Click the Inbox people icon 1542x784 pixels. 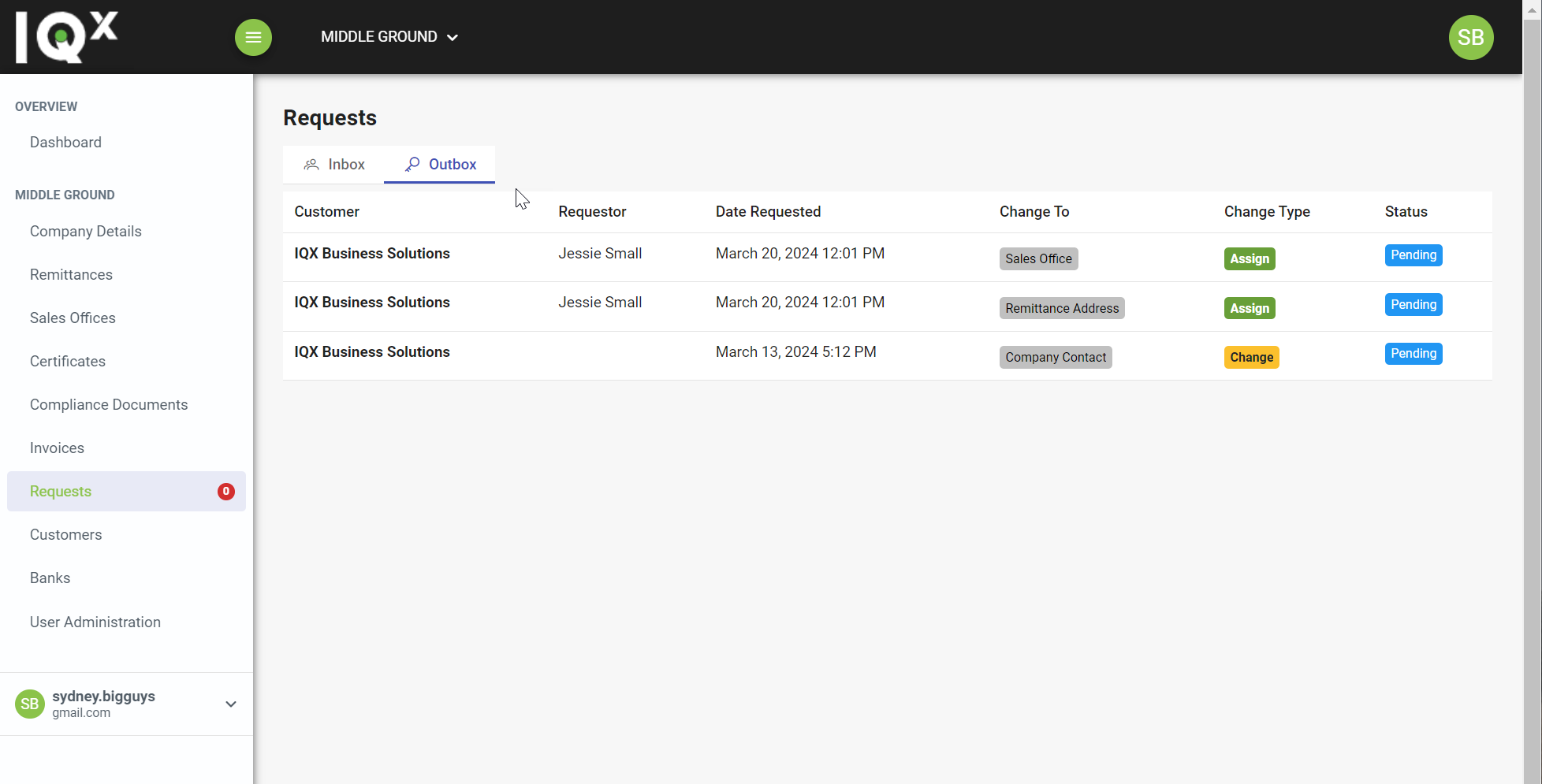(x=311, y=164)
